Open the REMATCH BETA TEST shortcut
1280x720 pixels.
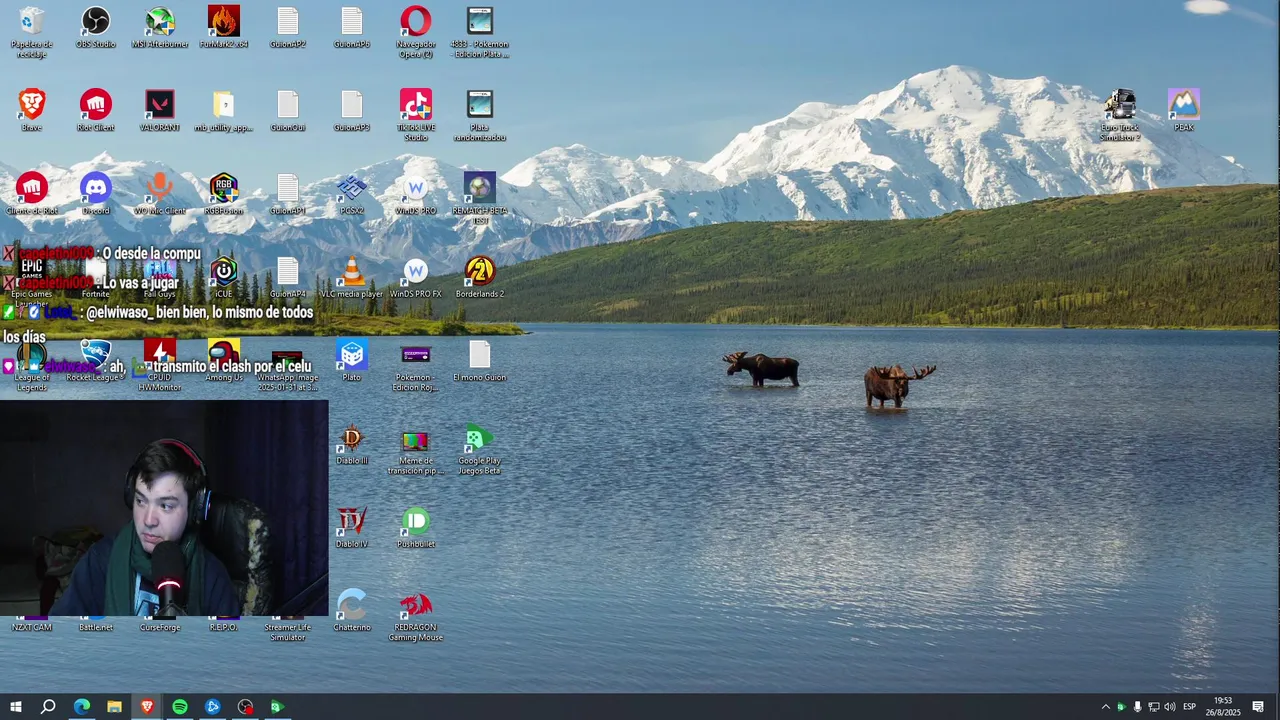tap(480, 198)
